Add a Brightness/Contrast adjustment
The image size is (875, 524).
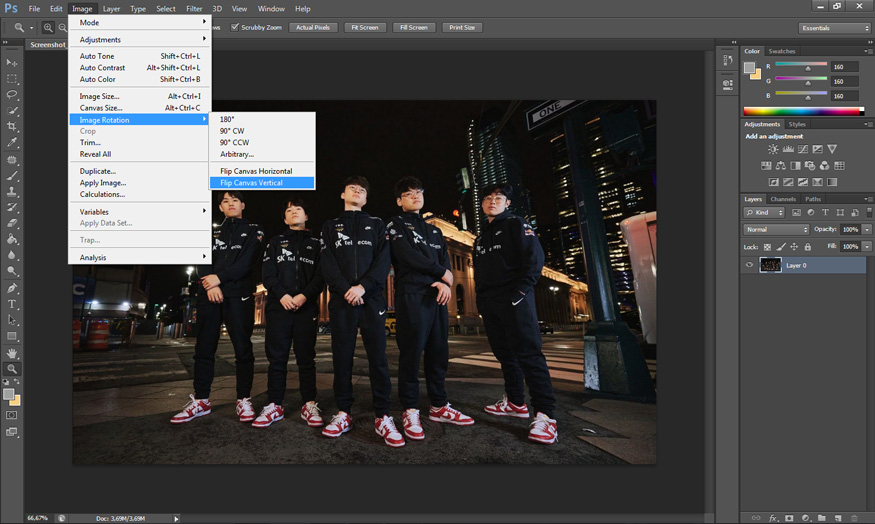772,149
